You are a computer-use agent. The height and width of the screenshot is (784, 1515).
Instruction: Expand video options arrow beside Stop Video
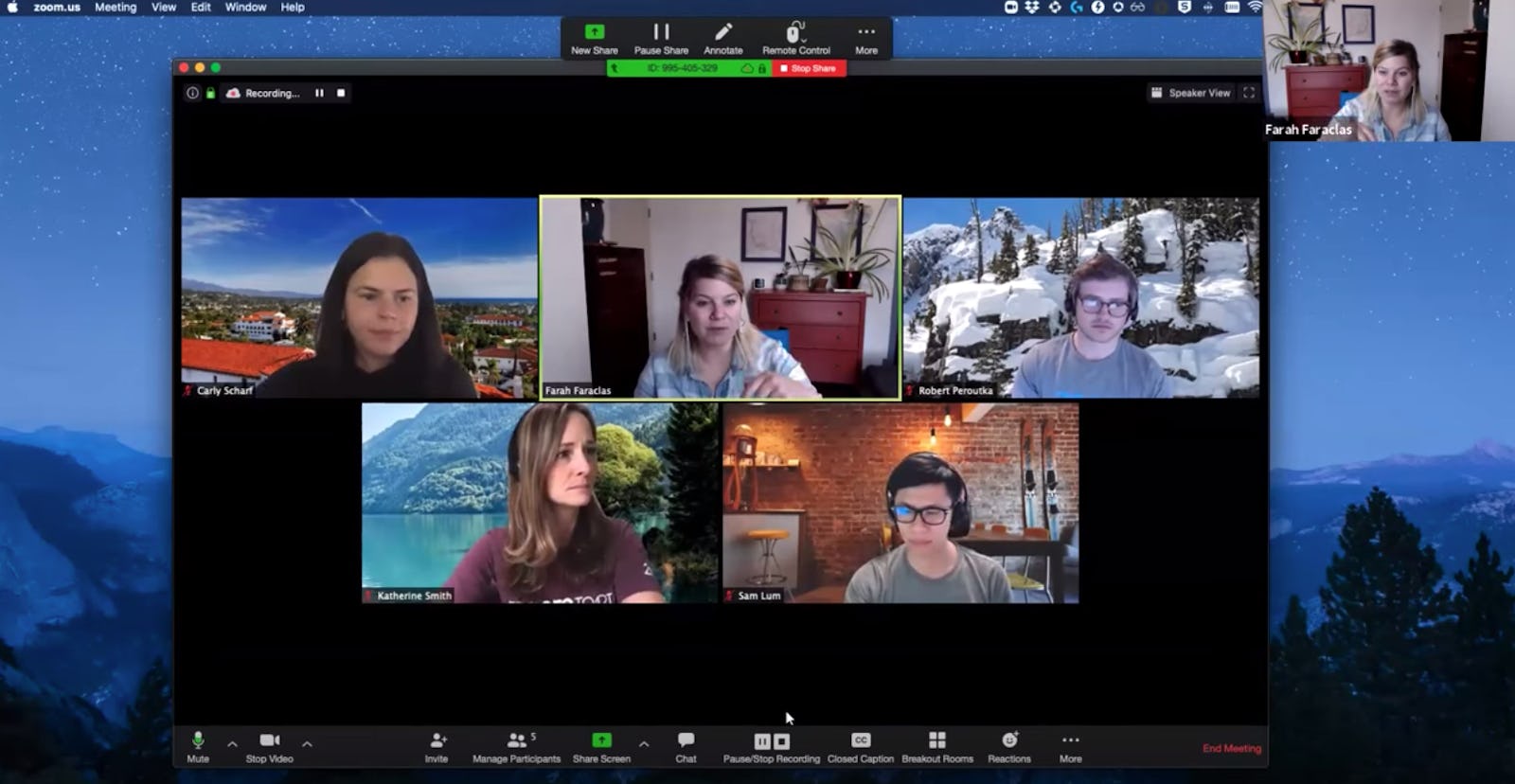307,744
